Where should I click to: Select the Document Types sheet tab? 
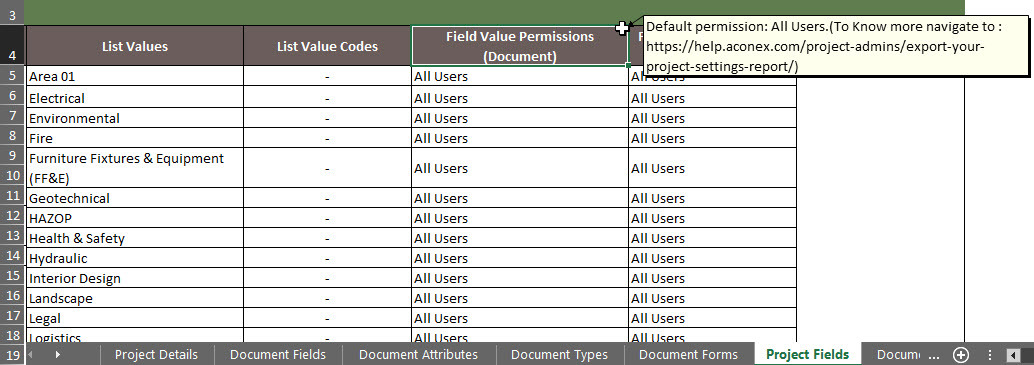tap(559, 354)
